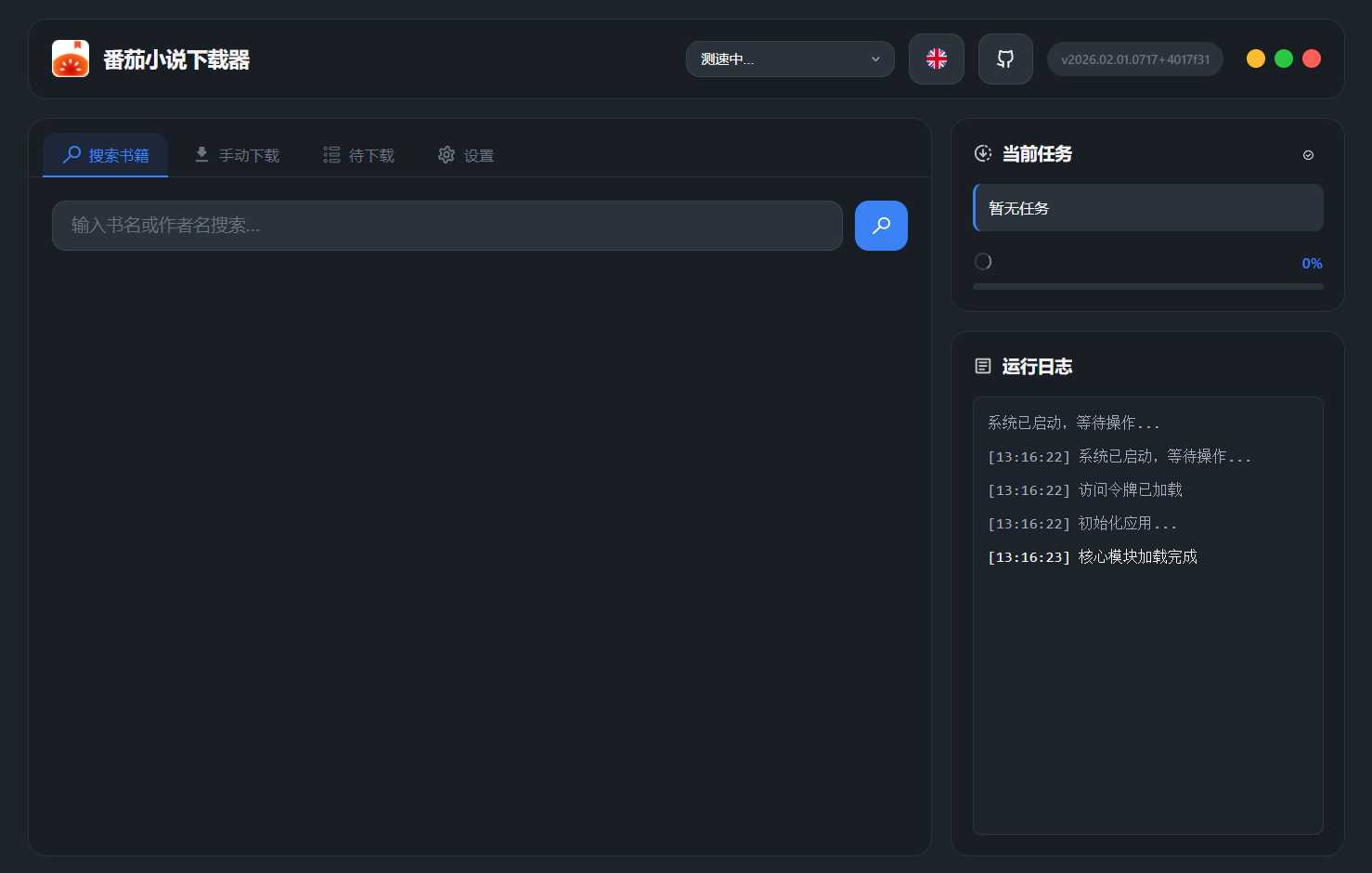The image size is (1372, 873).
Task: Click the 运行日志 document icon
Action: (982, 366)
